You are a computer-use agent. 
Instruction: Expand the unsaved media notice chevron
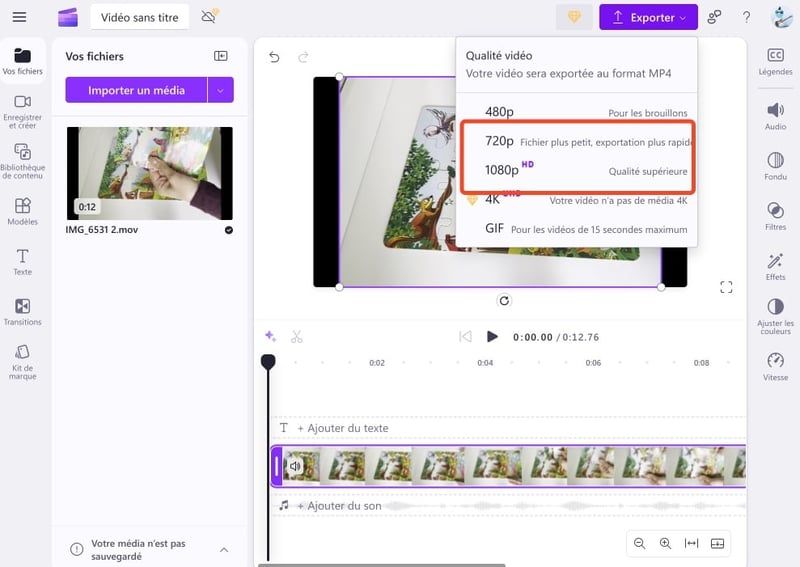(x=224, y=549)
